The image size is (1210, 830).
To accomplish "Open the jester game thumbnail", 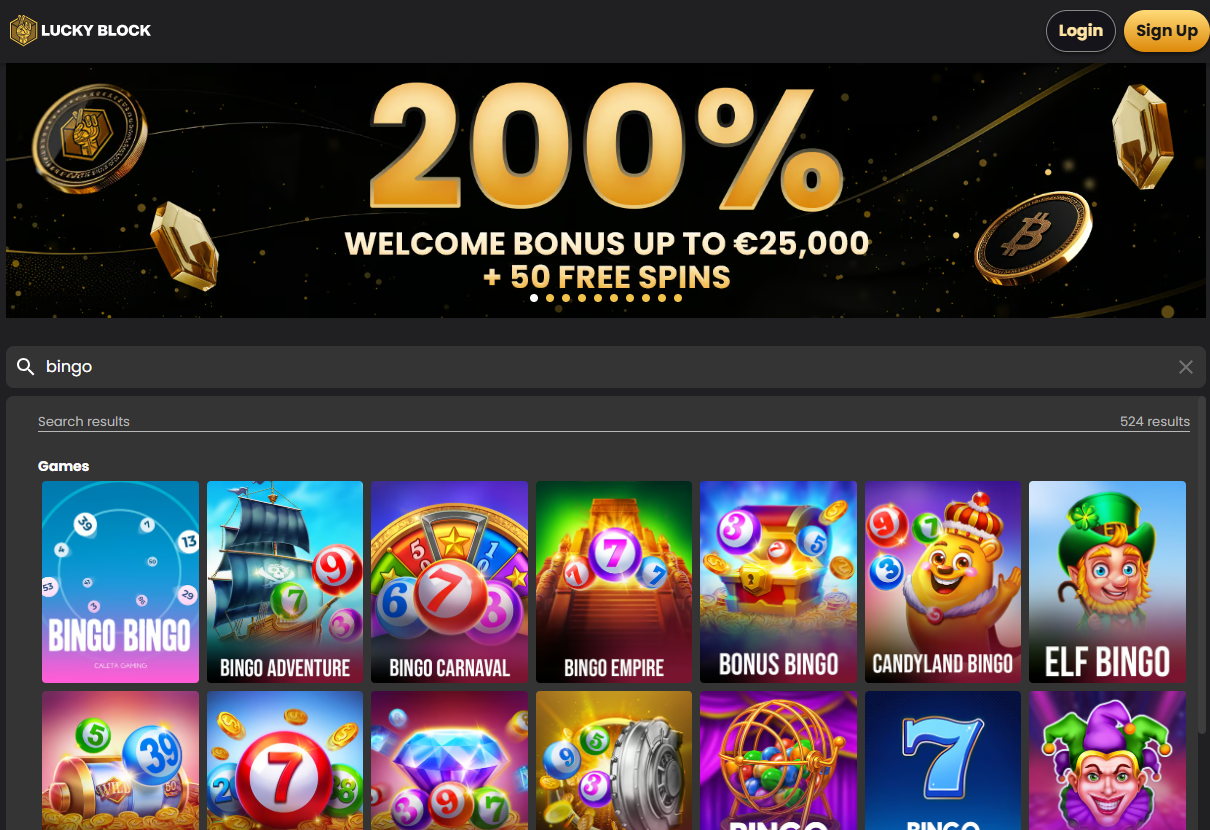I will [x=1107, y=761].
